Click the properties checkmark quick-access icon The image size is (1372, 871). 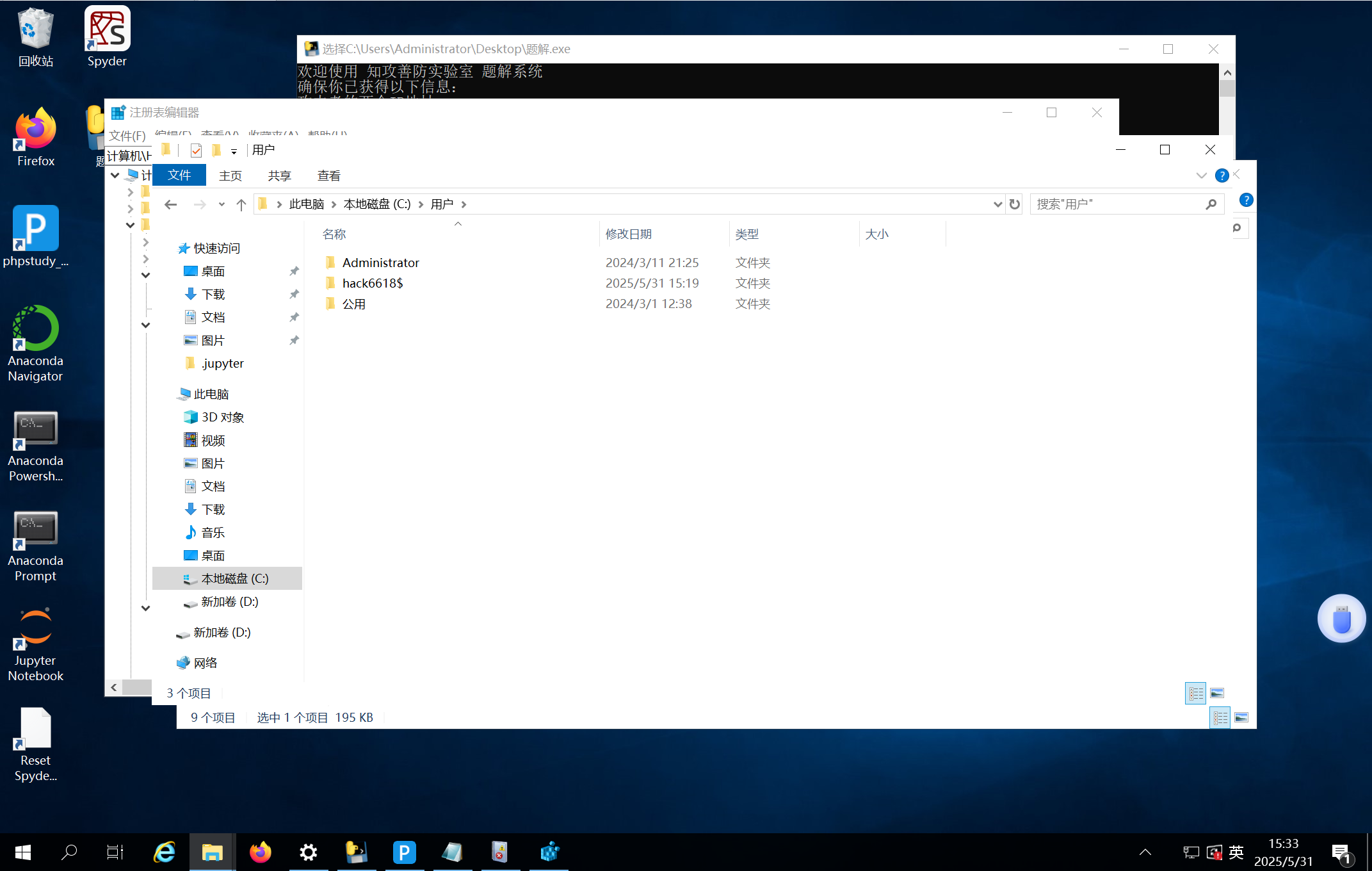tap(196, 151)
